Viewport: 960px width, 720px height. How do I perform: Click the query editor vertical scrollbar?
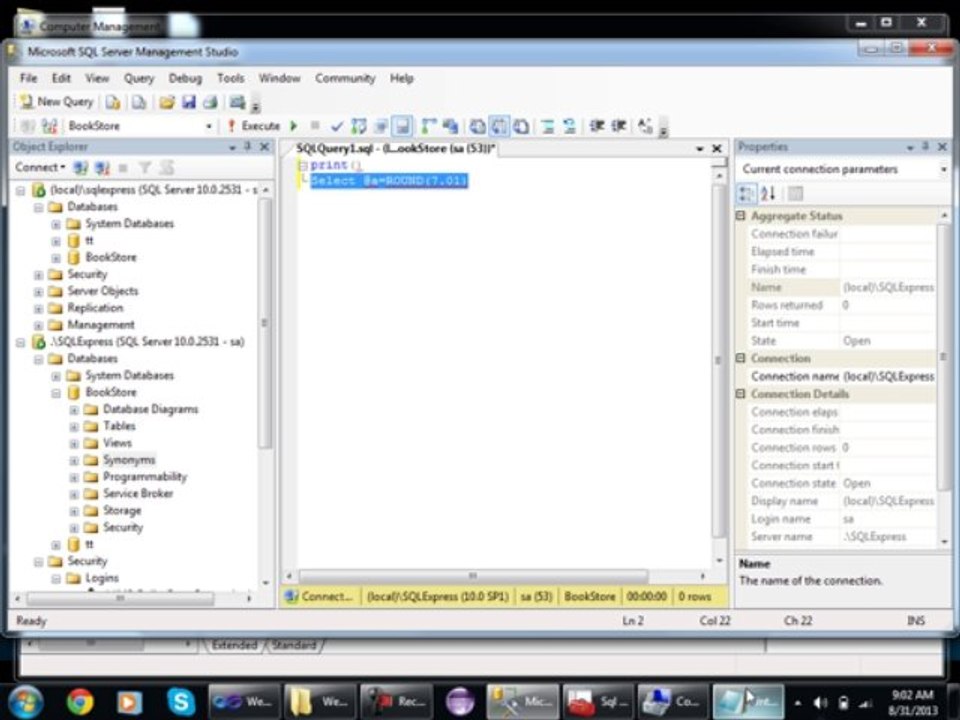point(719,361)
